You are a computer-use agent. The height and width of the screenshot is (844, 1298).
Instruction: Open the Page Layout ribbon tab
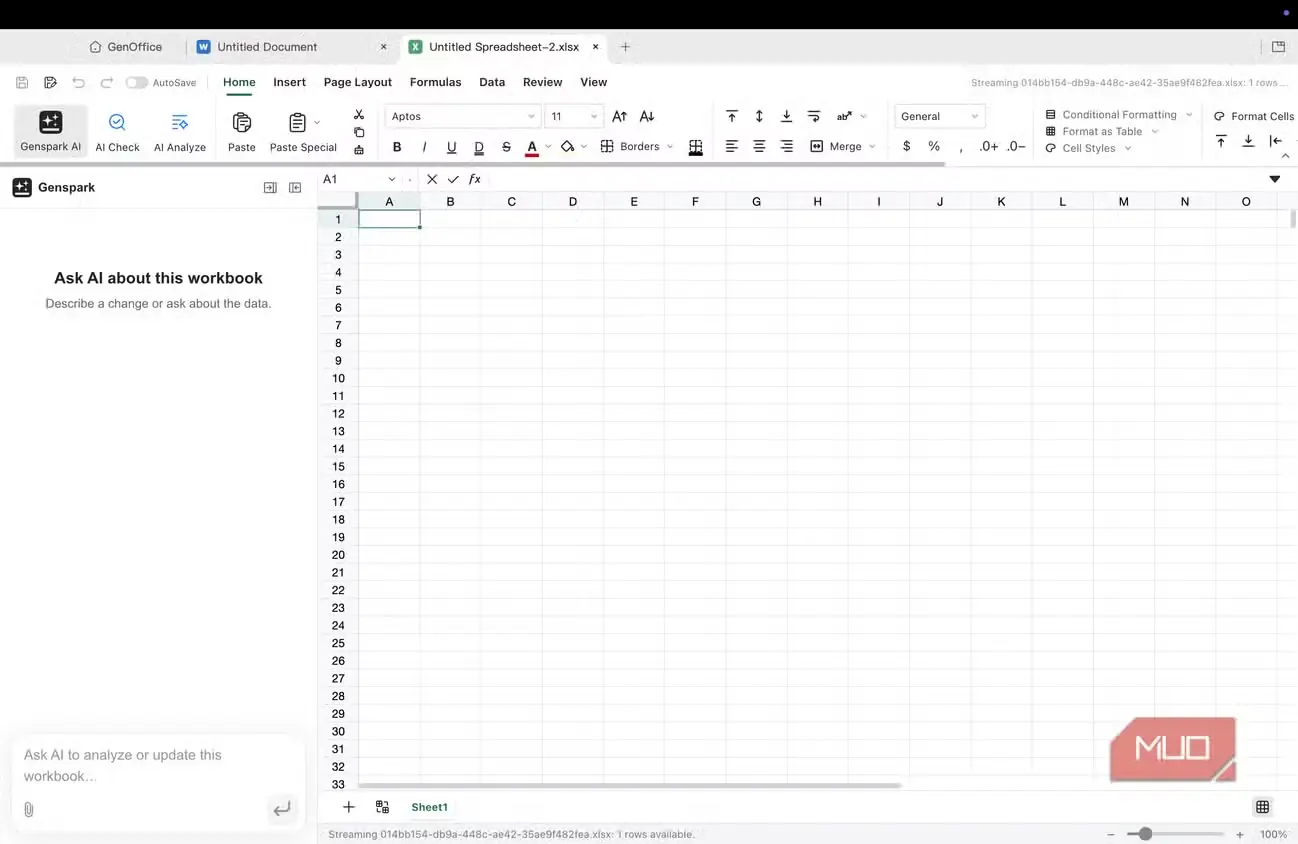358,82
